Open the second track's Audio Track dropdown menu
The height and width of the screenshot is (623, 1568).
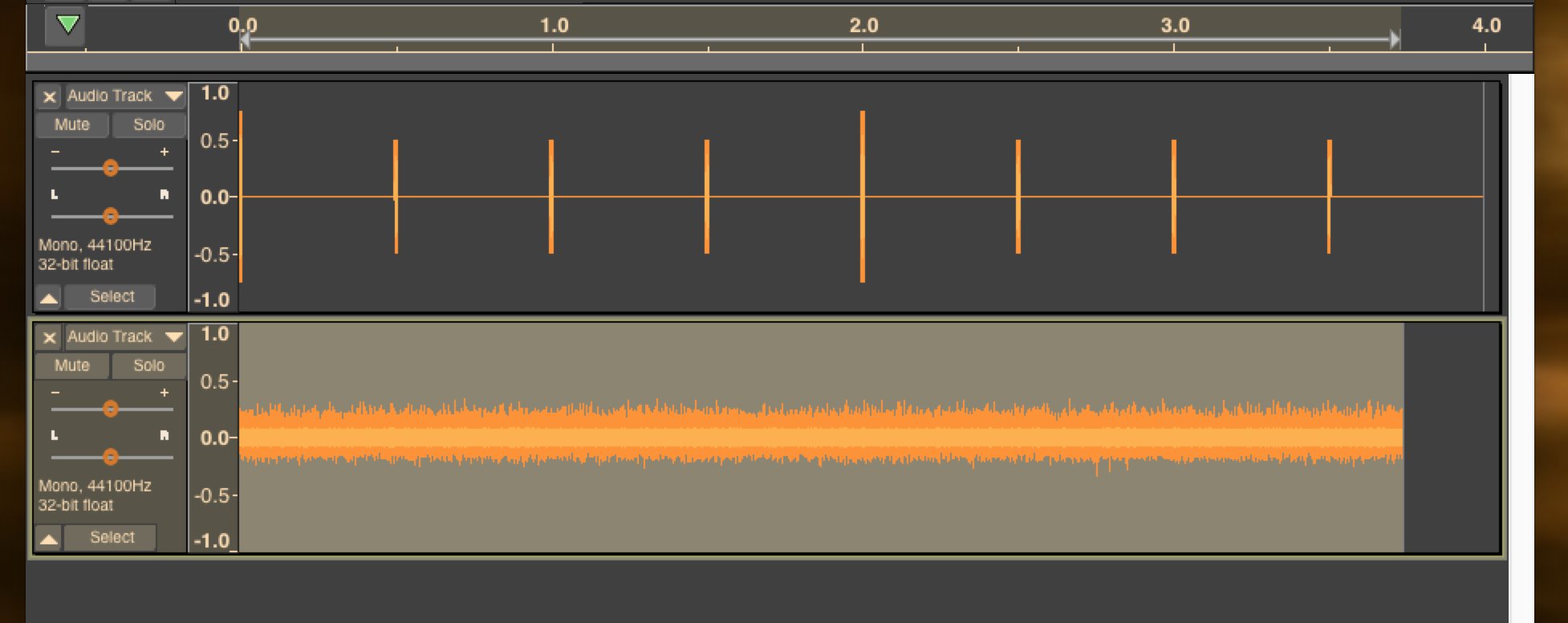[124, 337]
